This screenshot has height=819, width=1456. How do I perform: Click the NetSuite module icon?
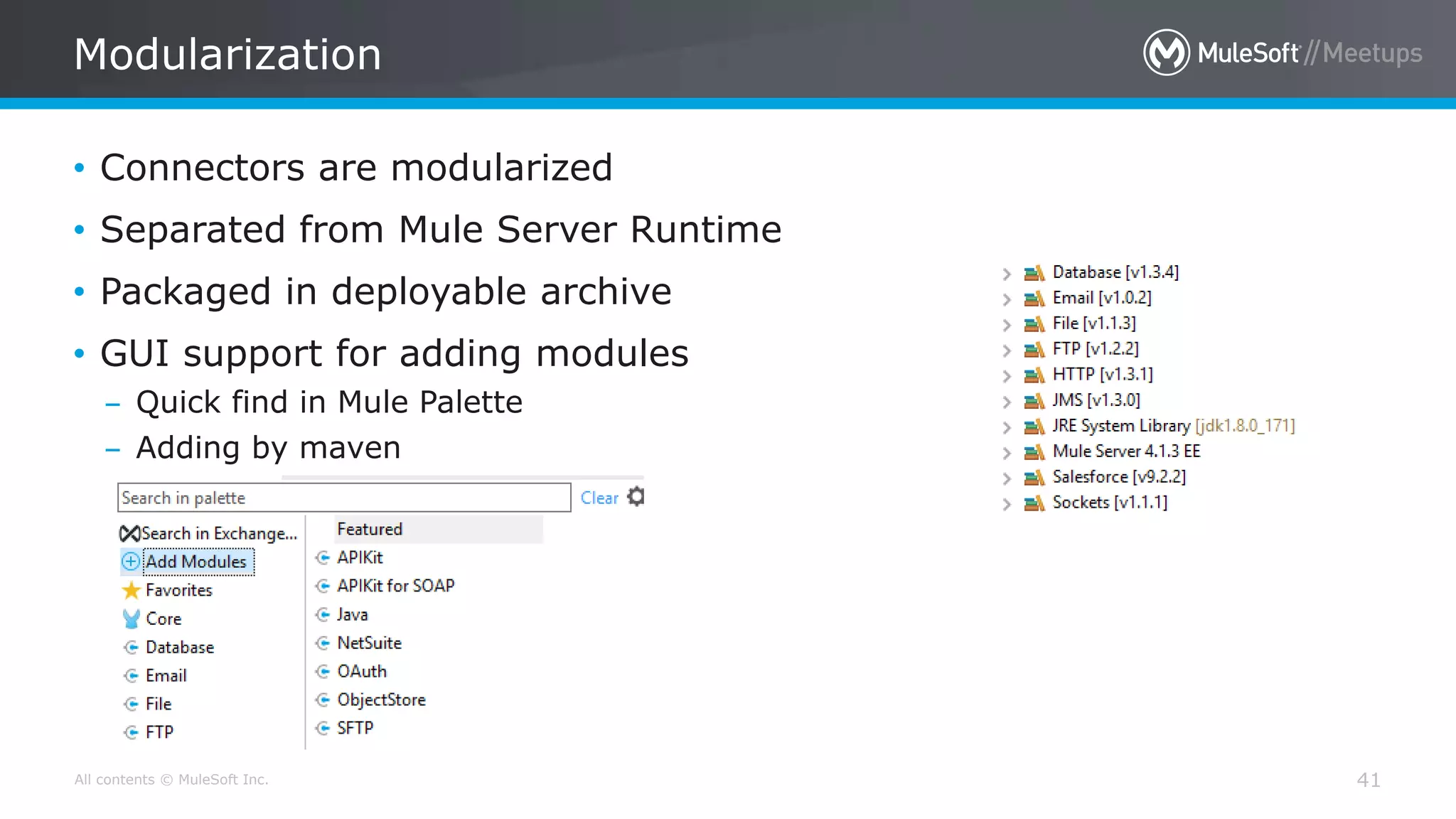[x=323, y=643]
